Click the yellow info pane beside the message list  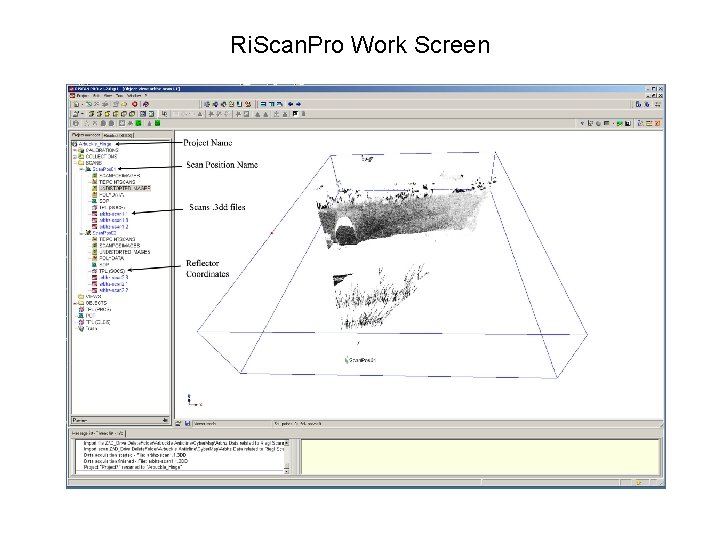point(480,457)
